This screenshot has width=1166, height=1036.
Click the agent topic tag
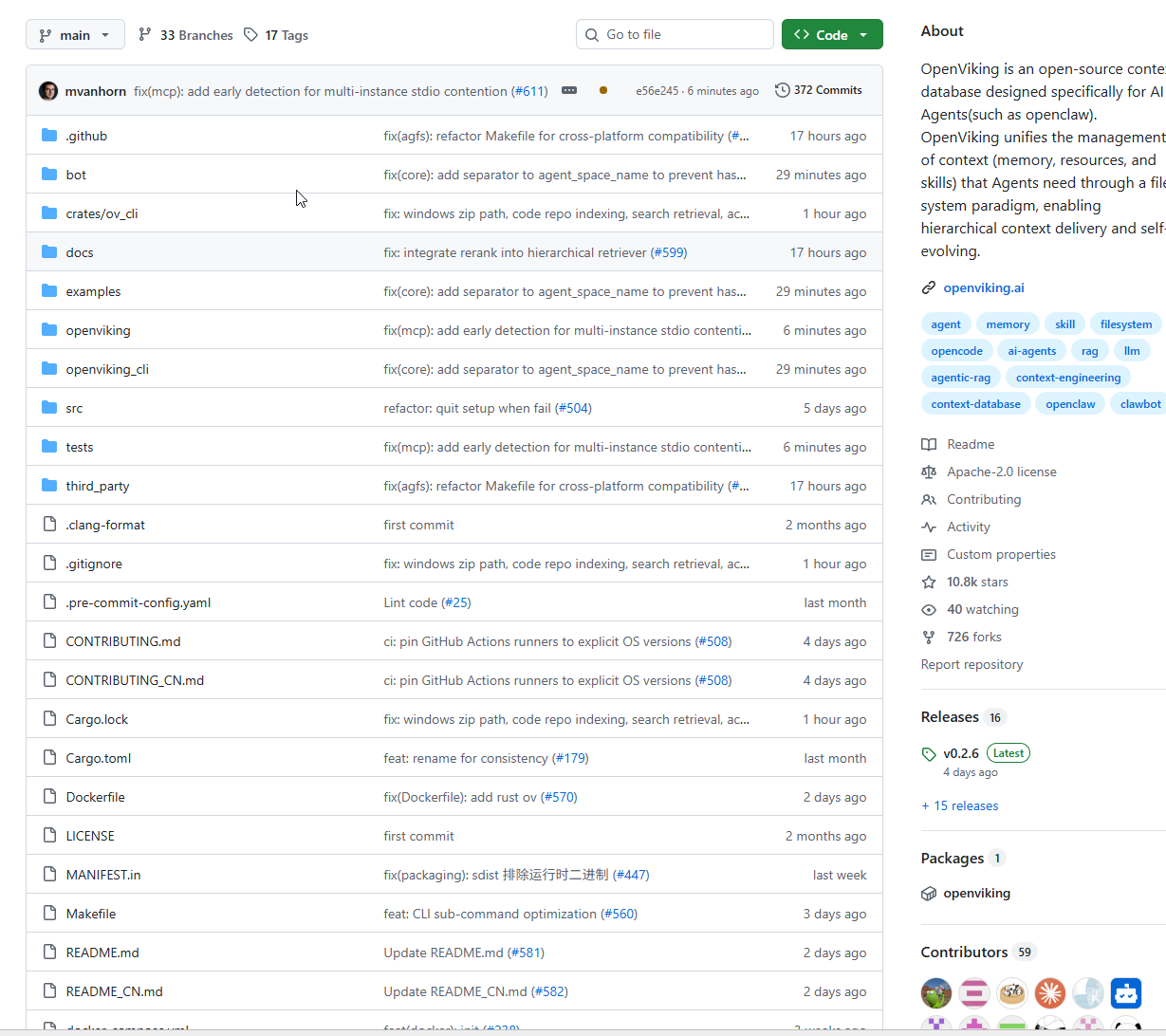click(946, 324)
